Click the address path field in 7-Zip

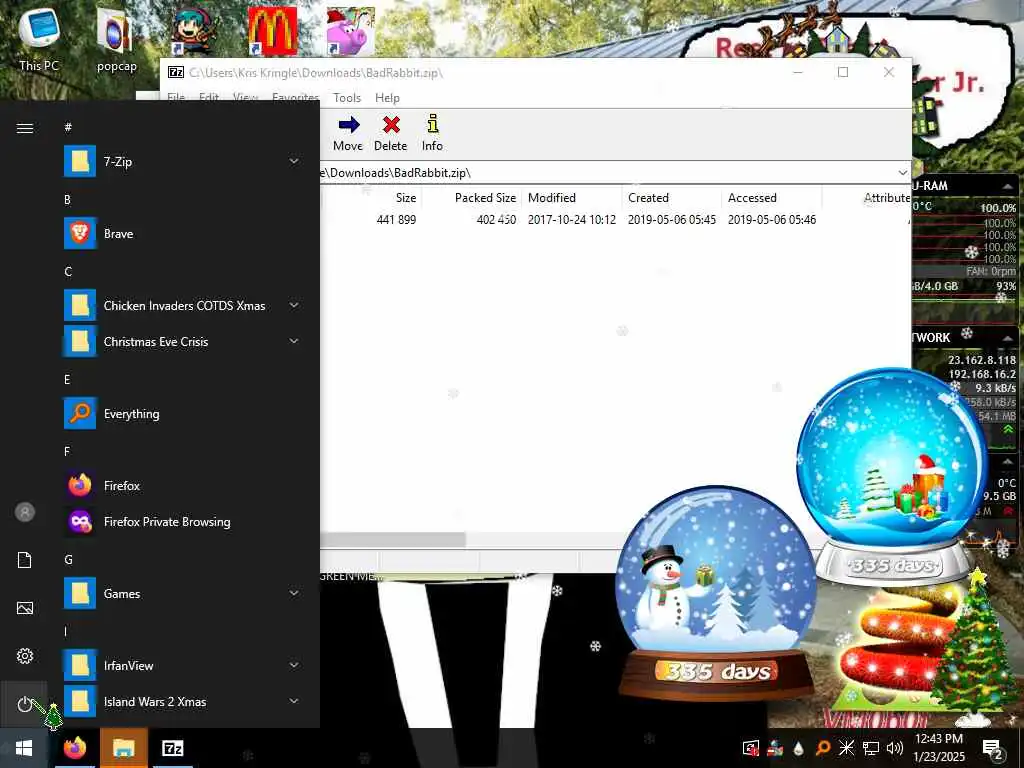coord(607,172)
